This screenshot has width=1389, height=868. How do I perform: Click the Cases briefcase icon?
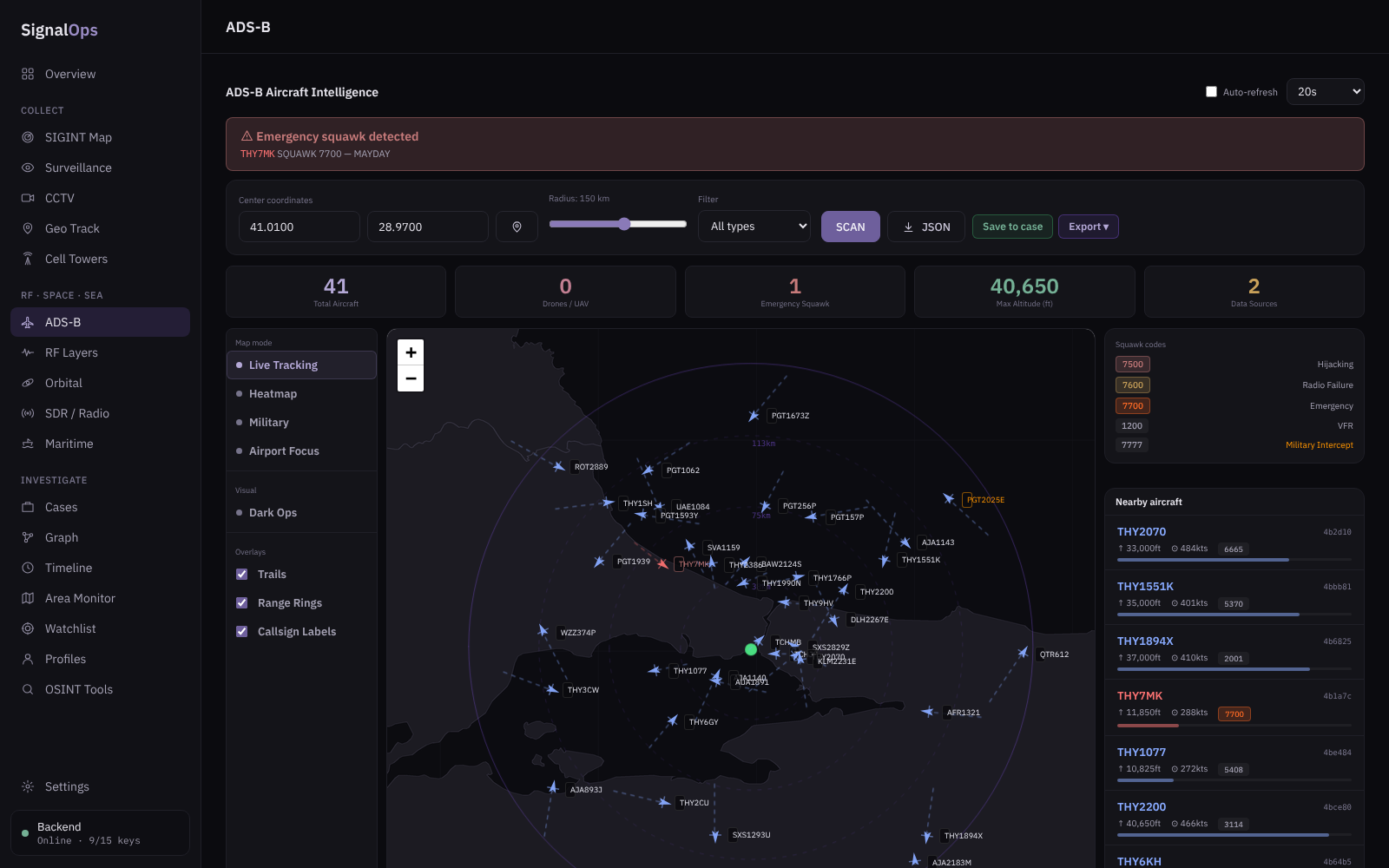(28, 507)
